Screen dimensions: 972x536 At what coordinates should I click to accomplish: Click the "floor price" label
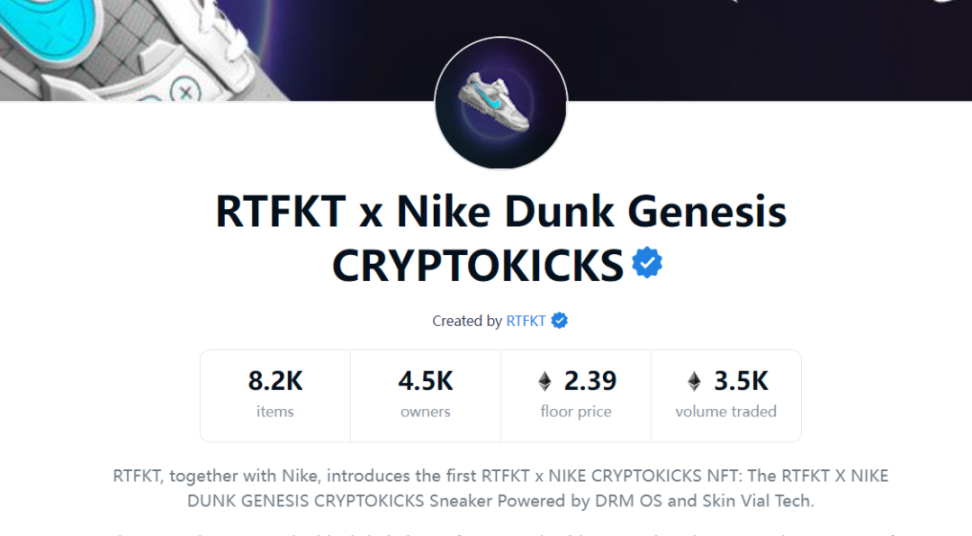tap(575, 411)
